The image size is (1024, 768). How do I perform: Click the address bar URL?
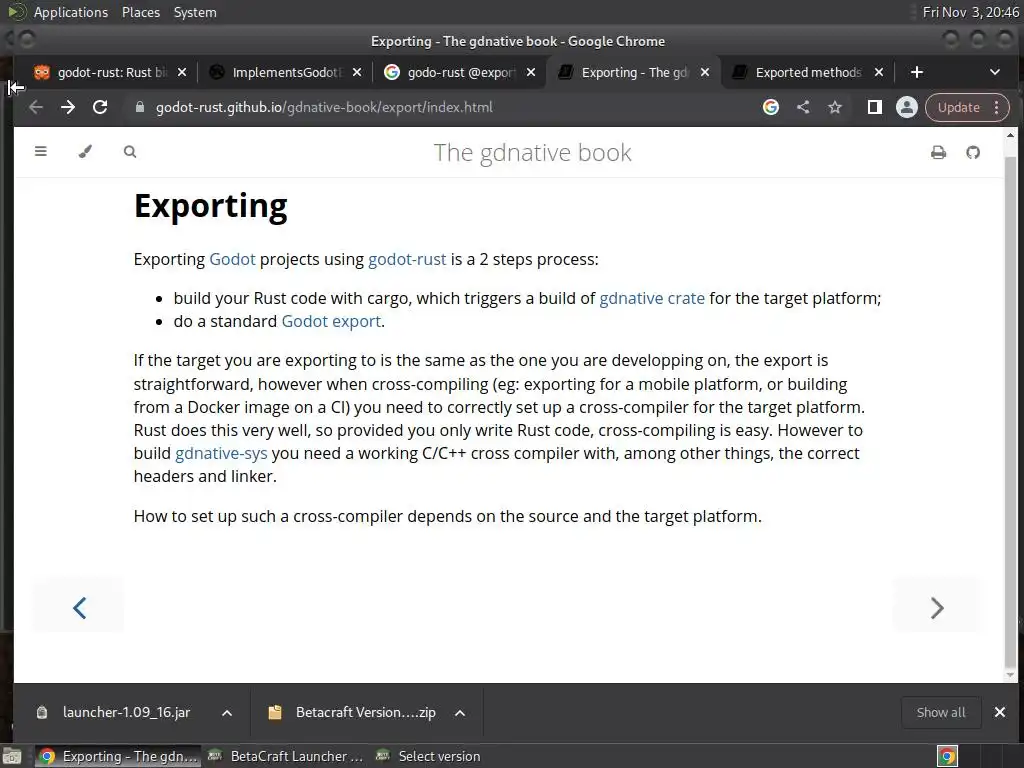[324, 107]
